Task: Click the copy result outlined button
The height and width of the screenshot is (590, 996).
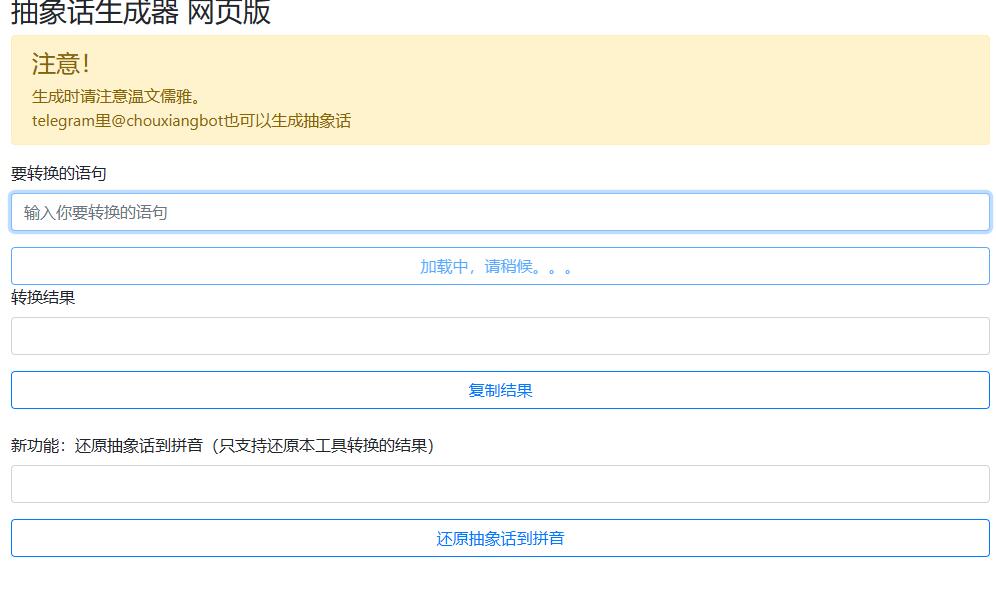Action: tap(497, 389)
